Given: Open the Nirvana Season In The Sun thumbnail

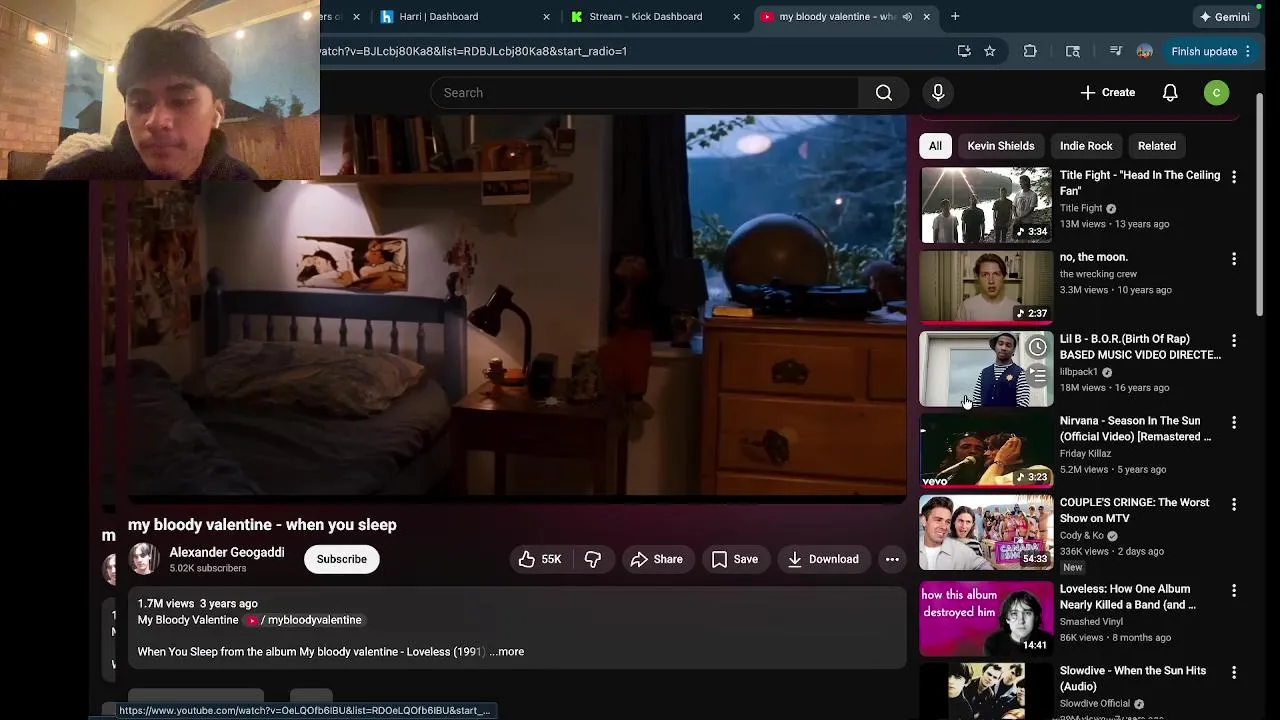Looking at the screenshot, I should tap(986, 451).
